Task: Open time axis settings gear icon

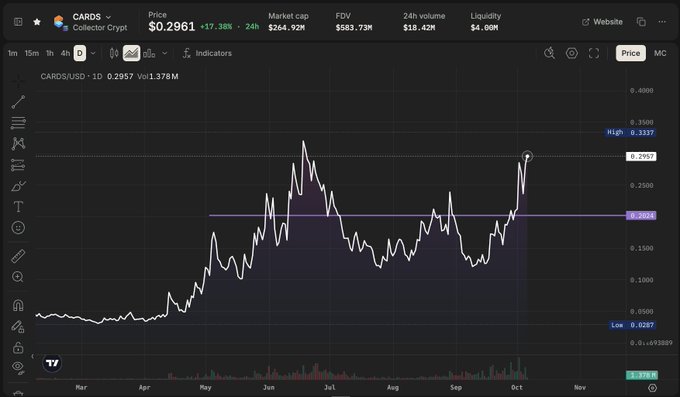Action: 652,387
